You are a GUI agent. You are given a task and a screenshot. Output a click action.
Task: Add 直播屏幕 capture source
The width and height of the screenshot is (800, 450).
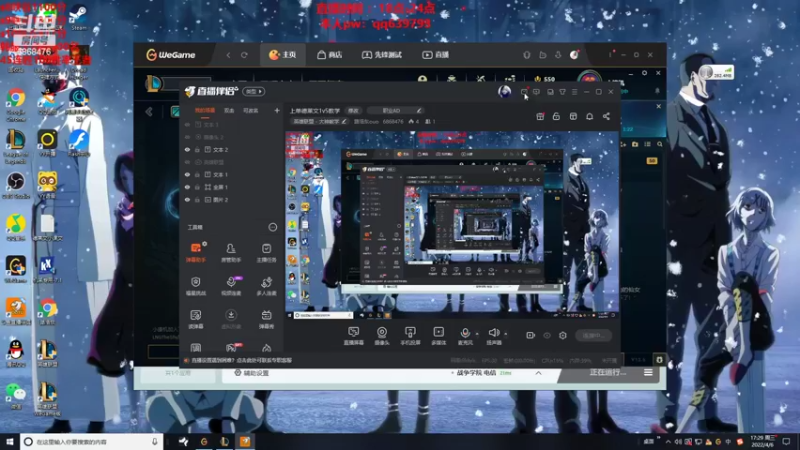[x=353, y=336]
